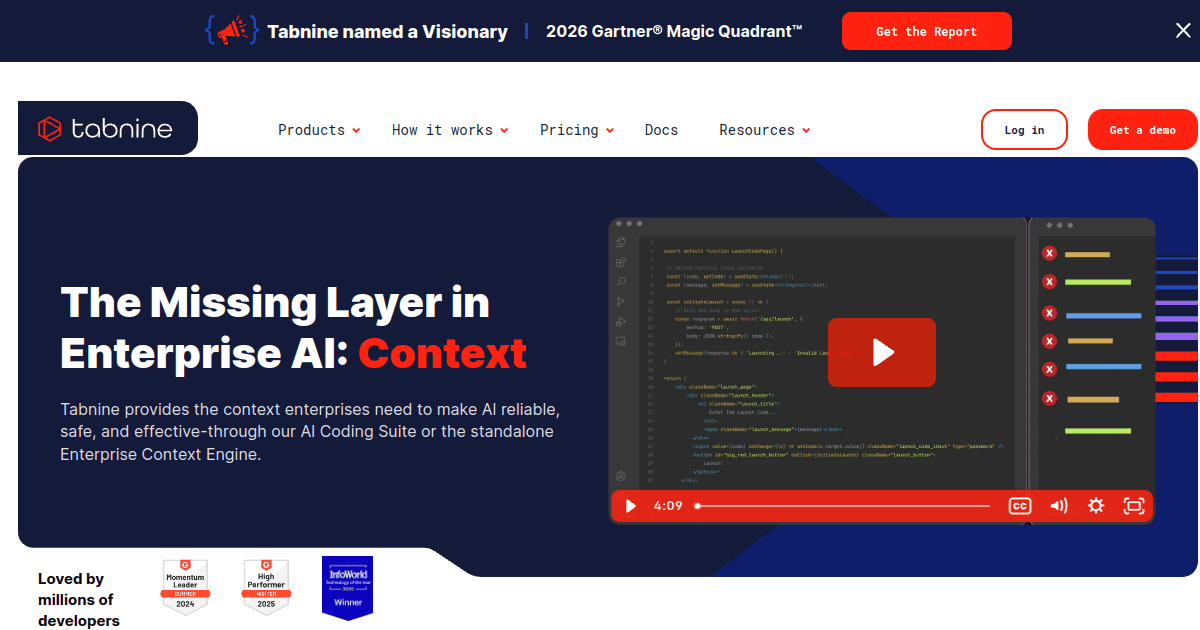Expand the Pricing dropdown
1200x630 pixels.
click(x=577, y=130)
